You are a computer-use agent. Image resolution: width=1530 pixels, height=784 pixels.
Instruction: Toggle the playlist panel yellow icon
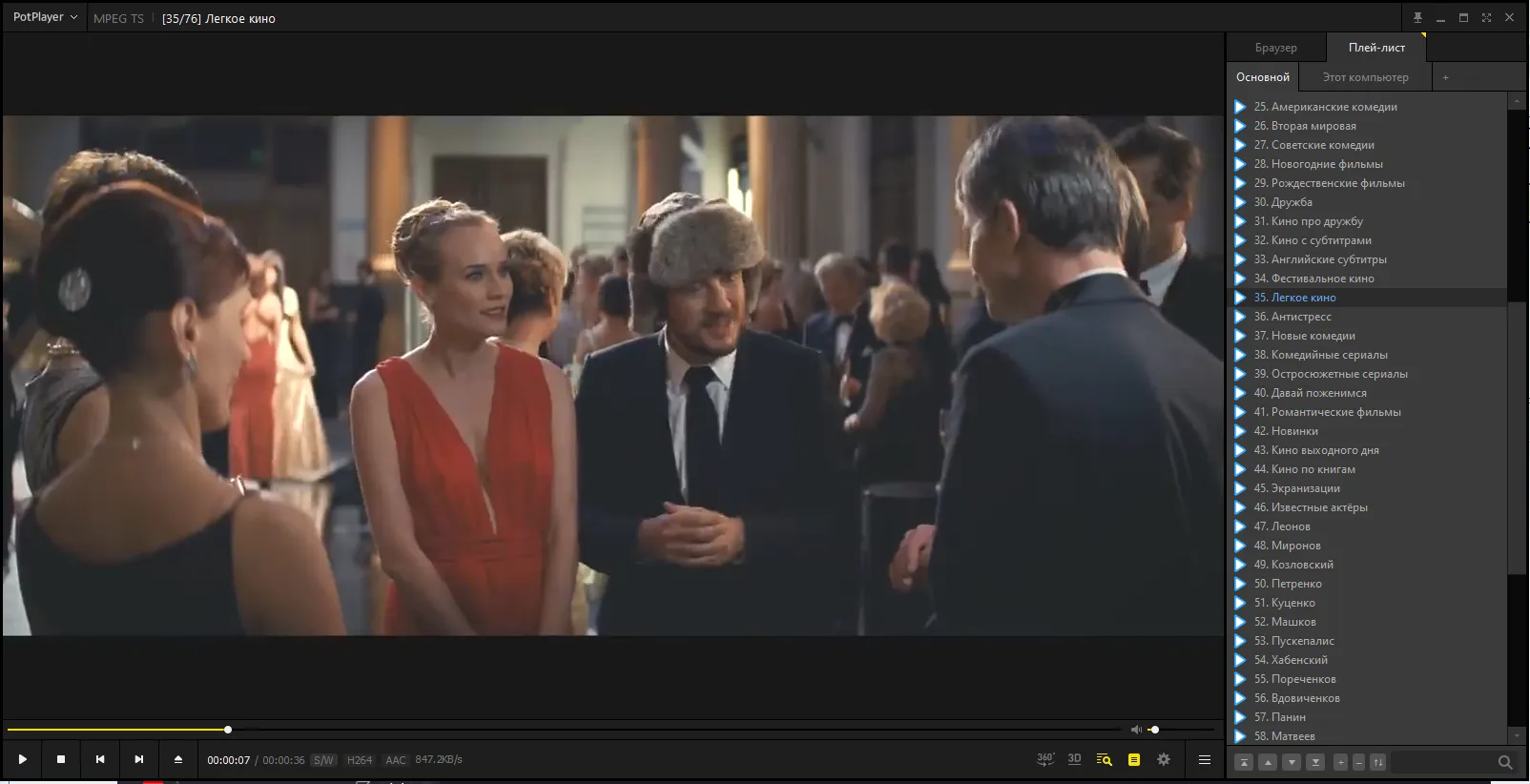(1134, 760)
